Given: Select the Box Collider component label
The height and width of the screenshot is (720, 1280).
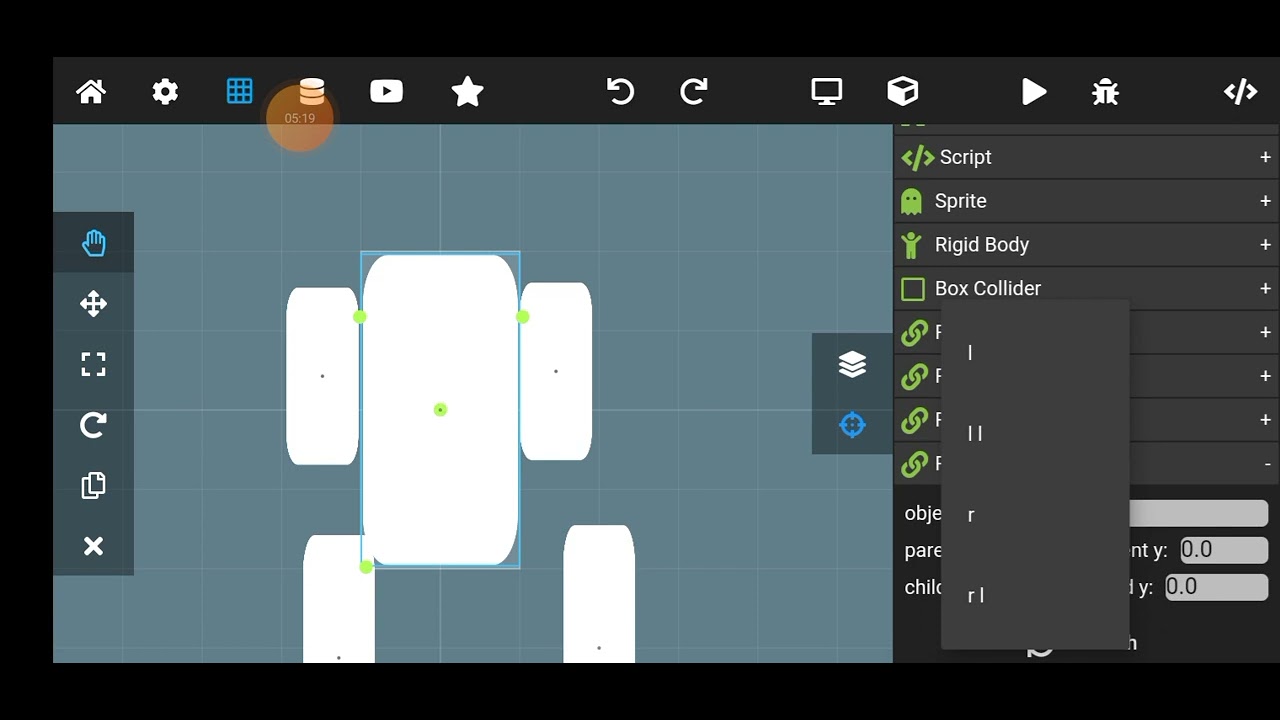Looking at the screenshot, I should 988,288.
